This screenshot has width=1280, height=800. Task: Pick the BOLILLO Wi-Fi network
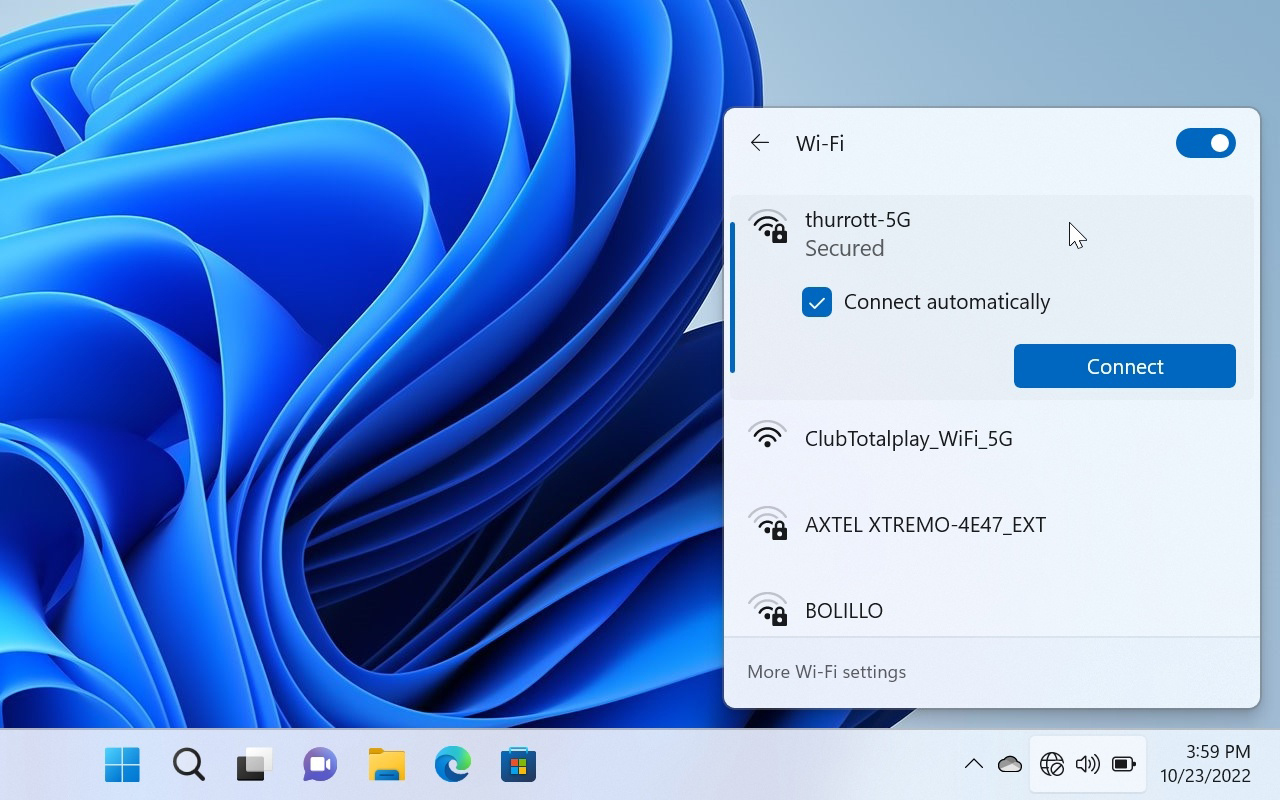tap(843, 609)
